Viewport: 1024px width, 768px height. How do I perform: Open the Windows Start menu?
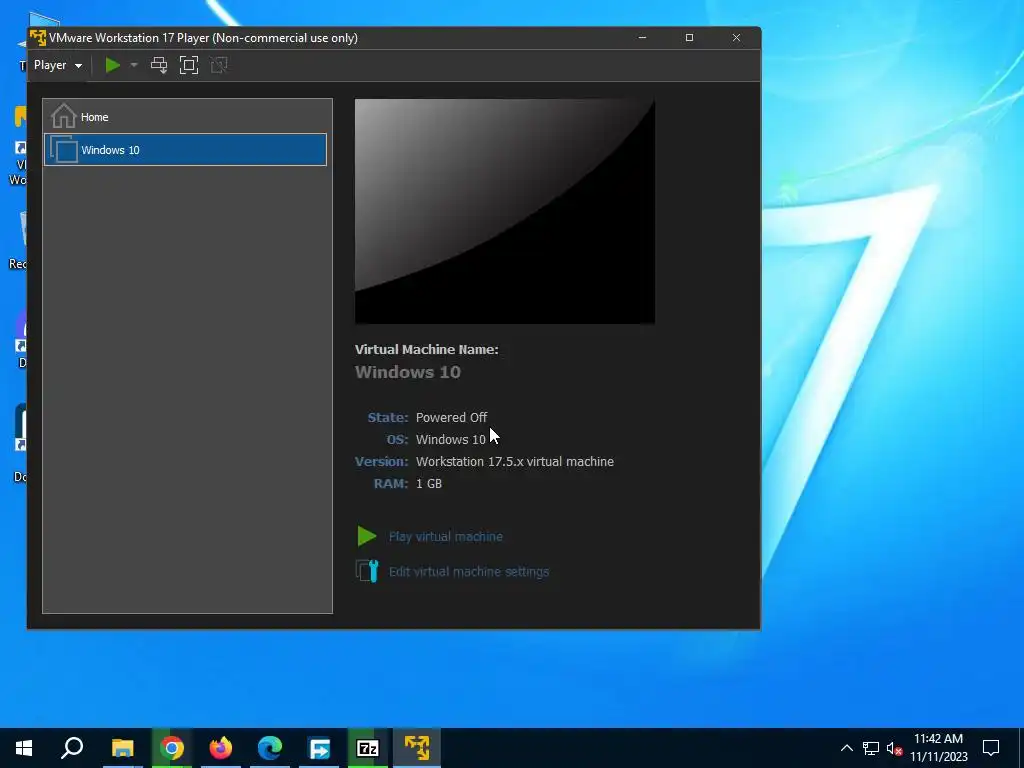pyautogui.click(x=24, y=748)
